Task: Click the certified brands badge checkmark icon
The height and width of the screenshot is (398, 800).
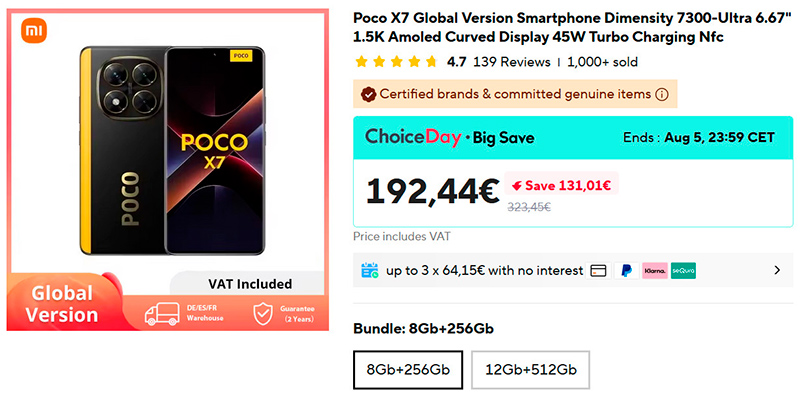Action: pyautogui.click(x=368, y=94)
